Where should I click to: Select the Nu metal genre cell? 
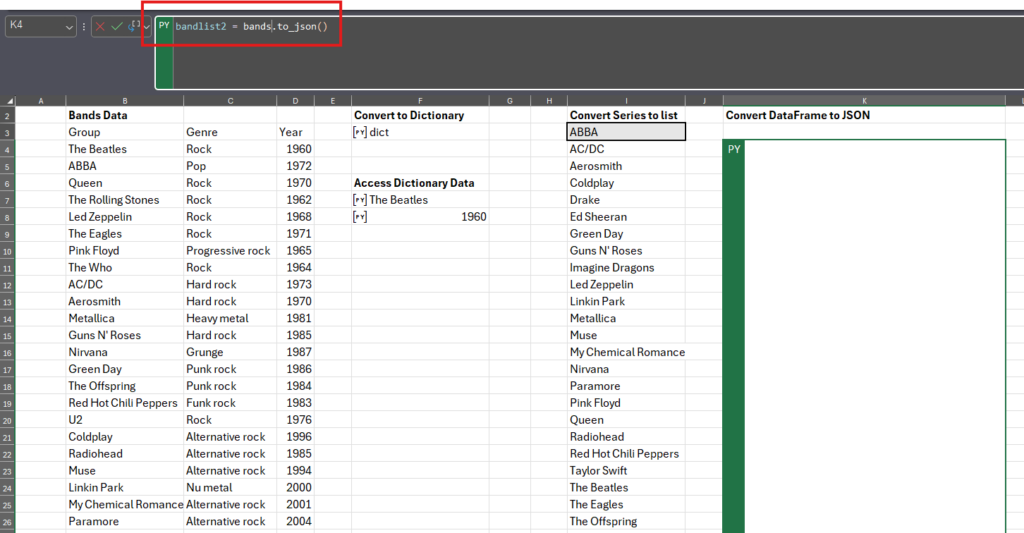point(230,487)
